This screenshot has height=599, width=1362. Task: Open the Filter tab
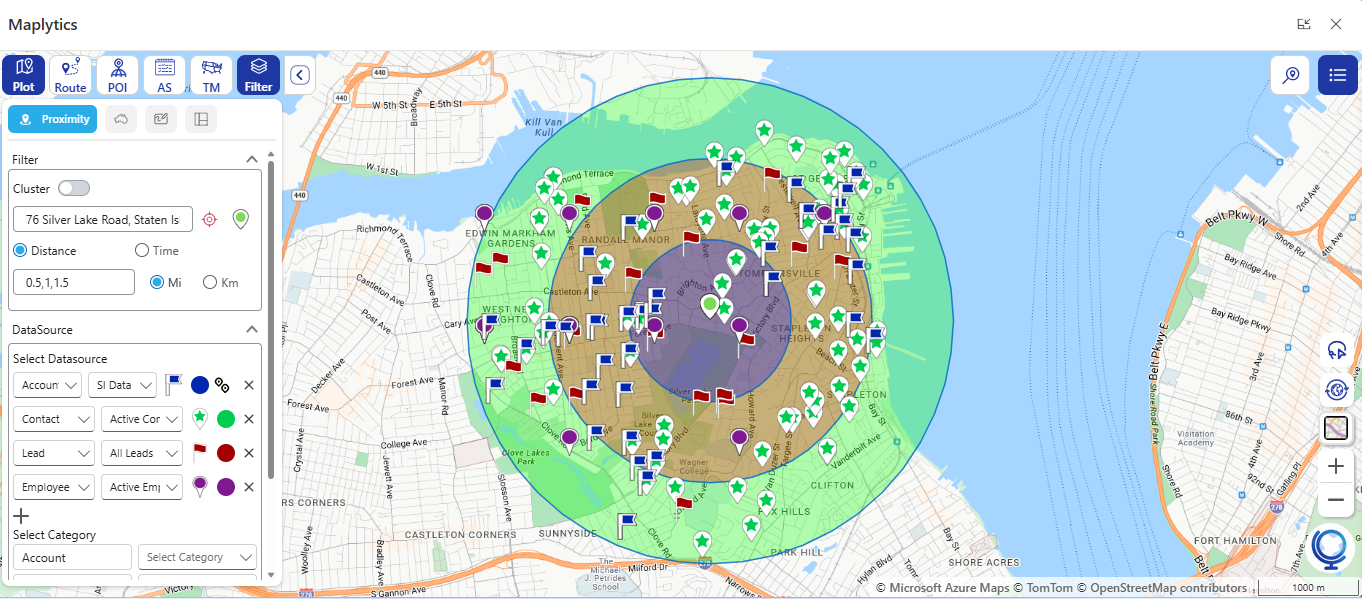[258, 75]
